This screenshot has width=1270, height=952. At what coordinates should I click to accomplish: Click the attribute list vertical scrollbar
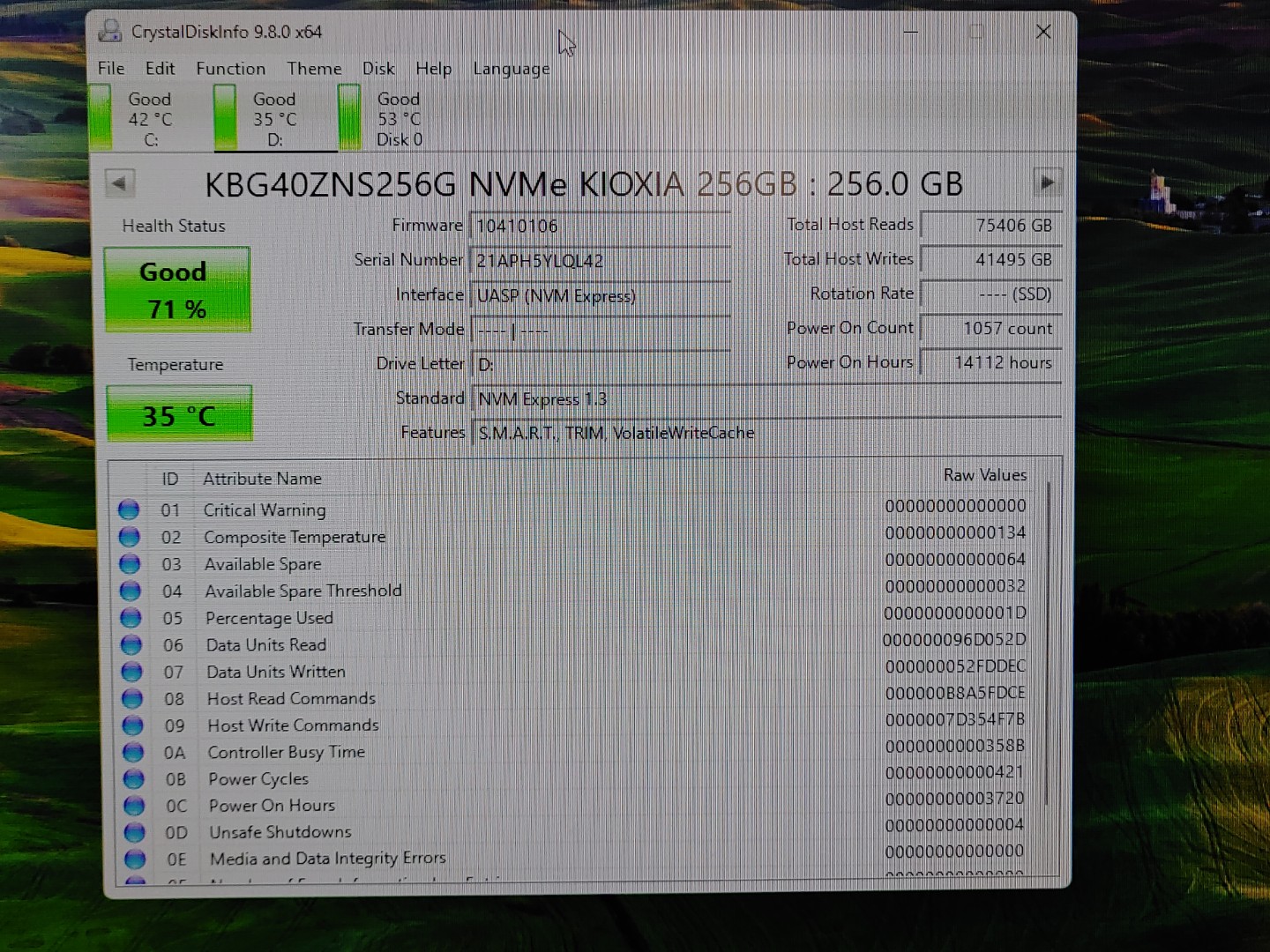pos(1048,643)
